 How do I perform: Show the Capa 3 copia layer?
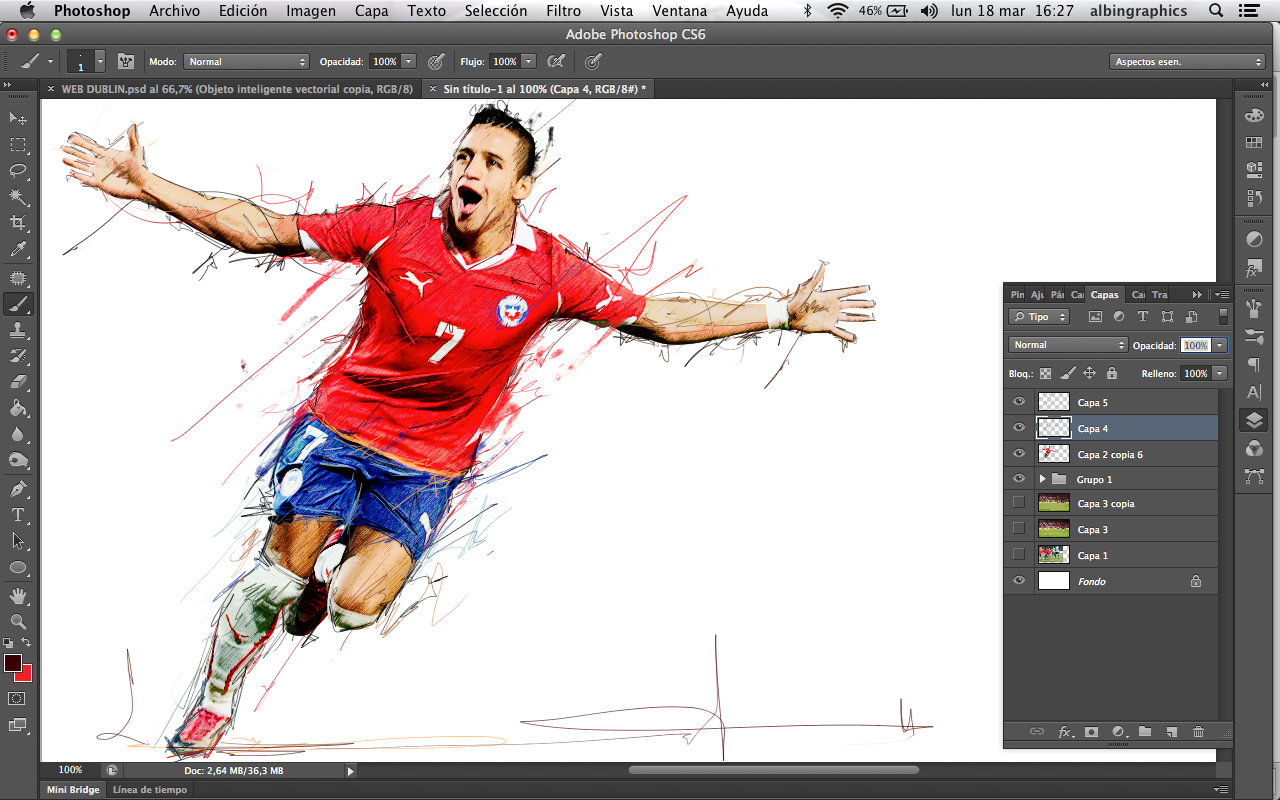[x=1019, y=503]
